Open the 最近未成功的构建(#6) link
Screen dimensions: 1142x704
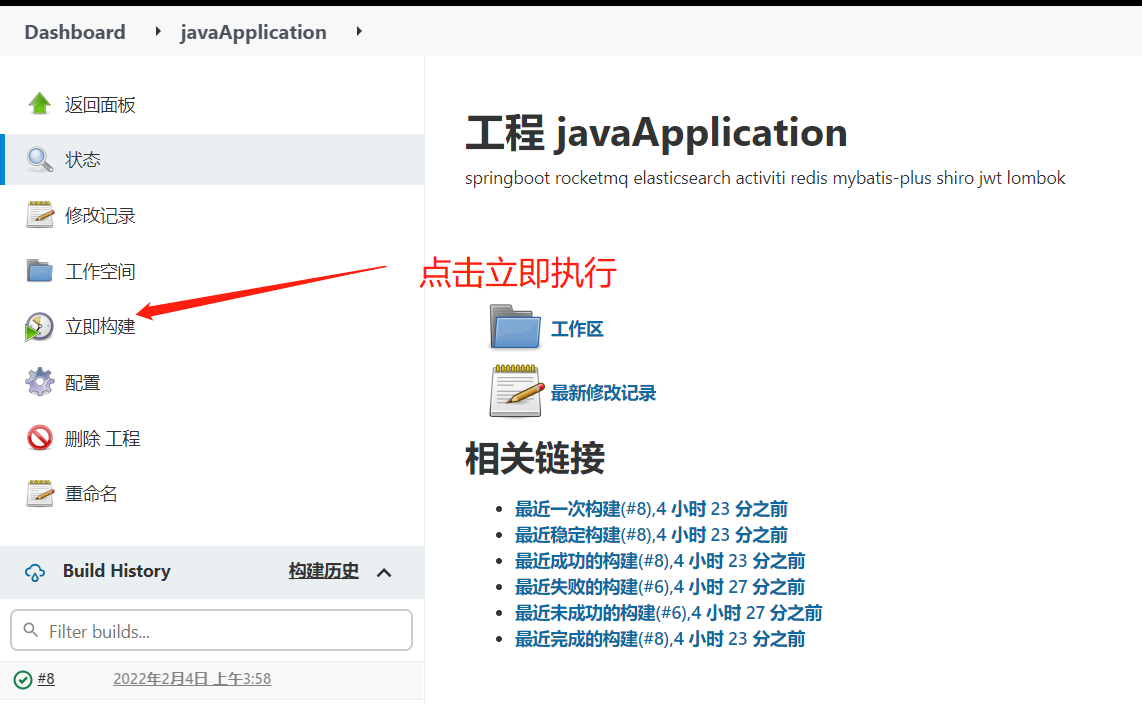tap(669, 613)
